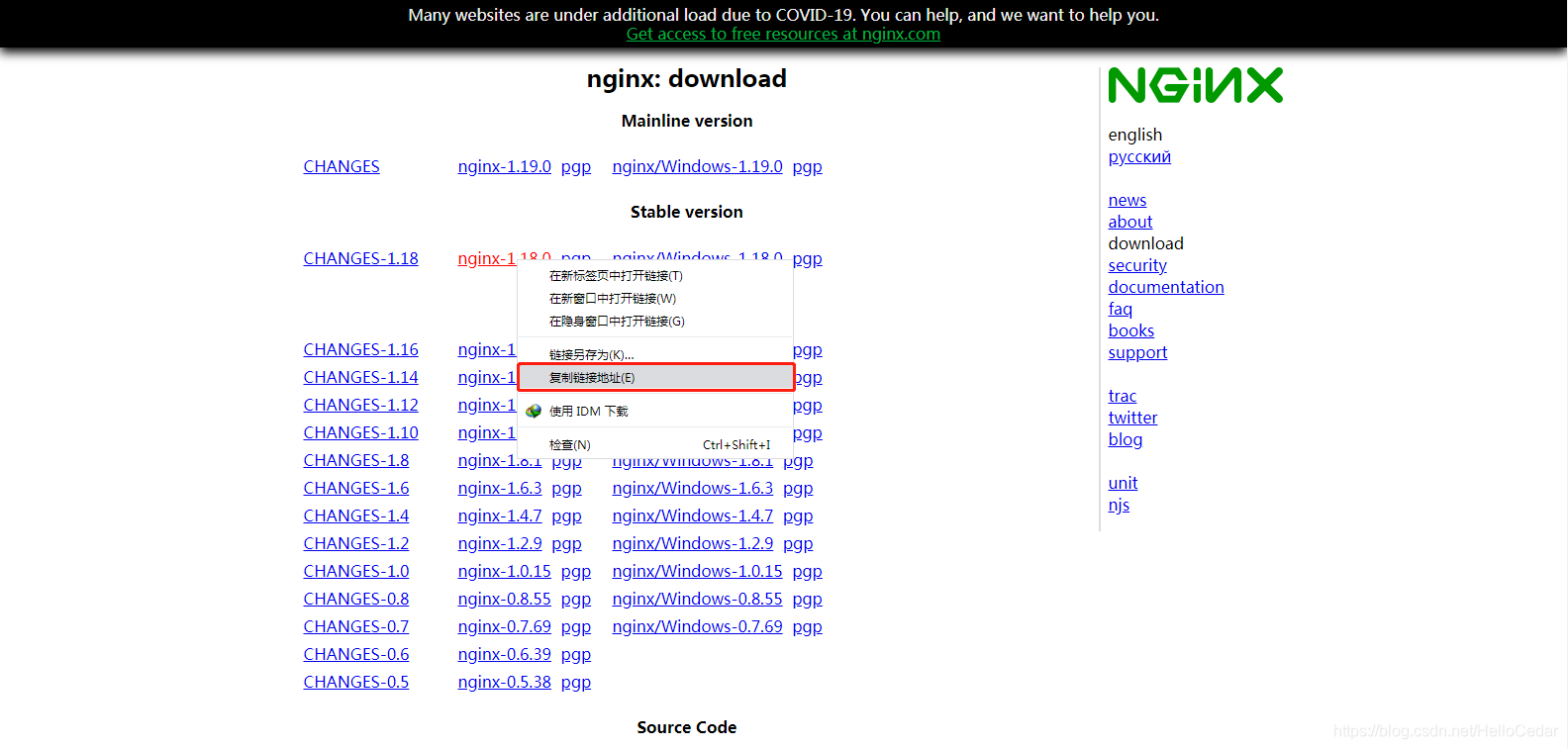Click the NGINX logo

(1196, 85)
